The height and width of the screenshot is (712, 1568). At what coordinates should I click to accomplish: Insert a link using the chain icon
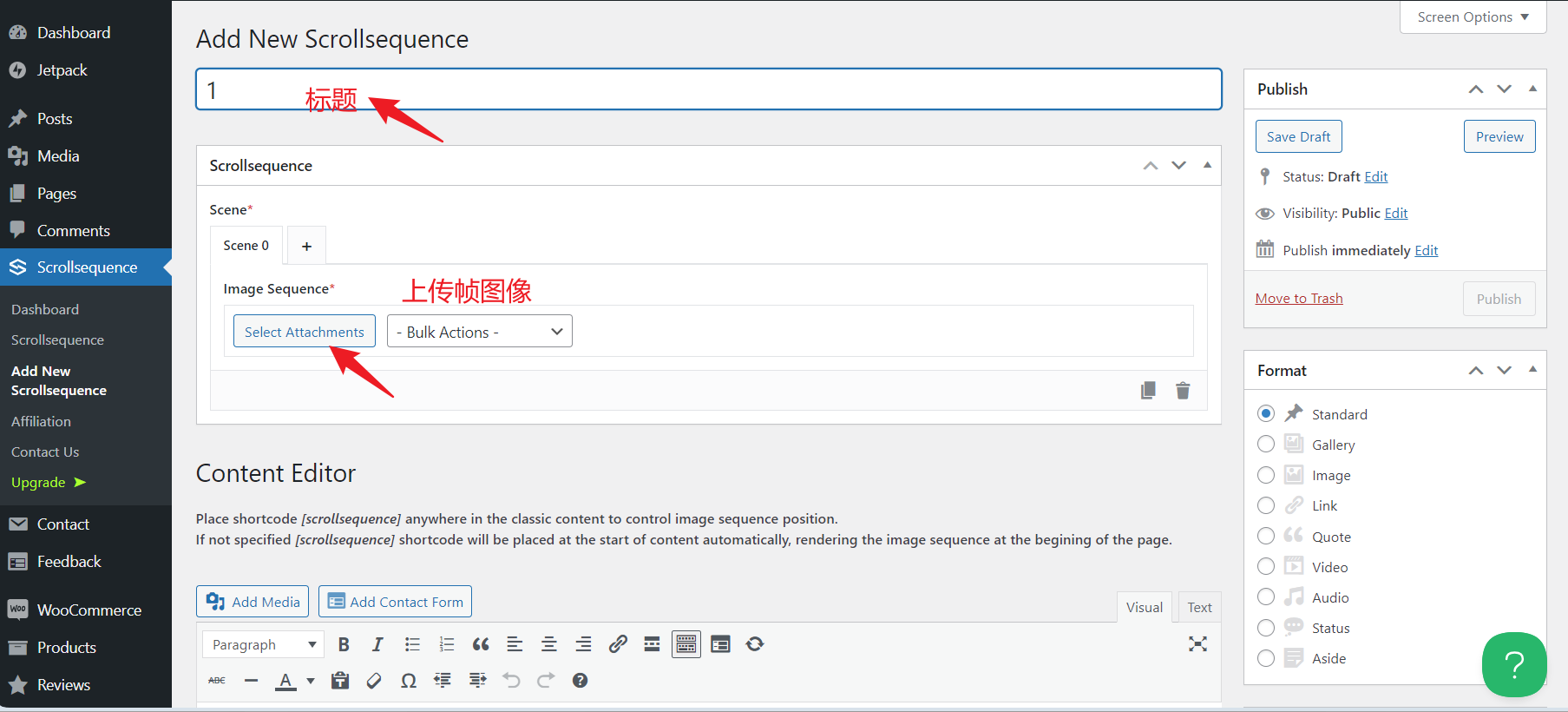(x=618, y=644)
